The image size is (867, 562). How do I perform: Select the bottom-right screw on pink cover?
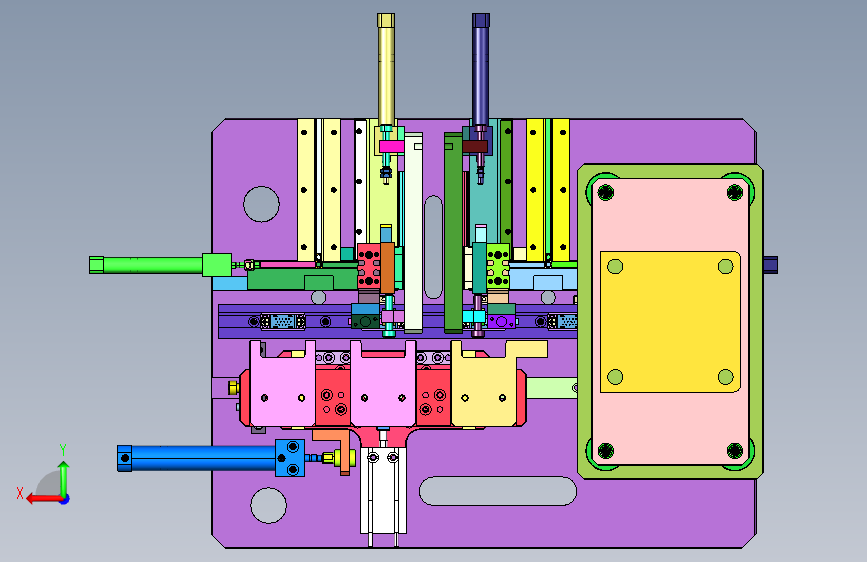point(735,450)
